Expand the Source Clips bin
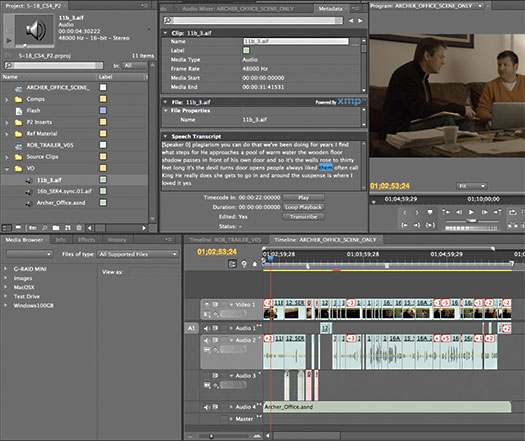The height and width of the screenshot is (441, 525). point(7,157)
